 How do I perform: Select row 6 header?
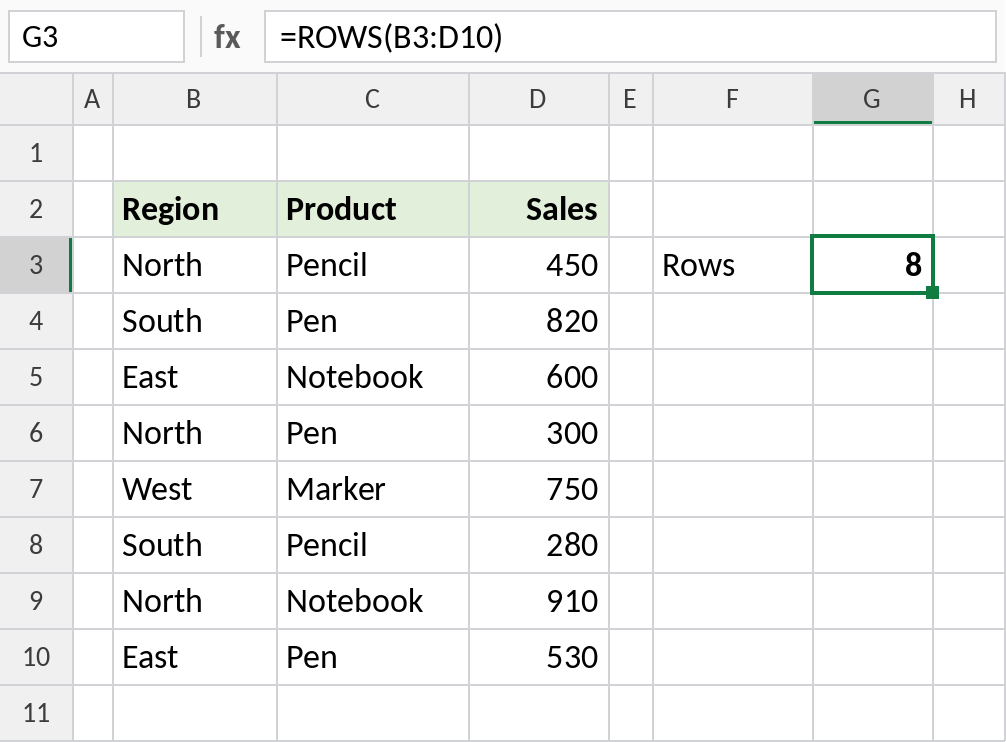pyautogui.click(x=36, y=433)
